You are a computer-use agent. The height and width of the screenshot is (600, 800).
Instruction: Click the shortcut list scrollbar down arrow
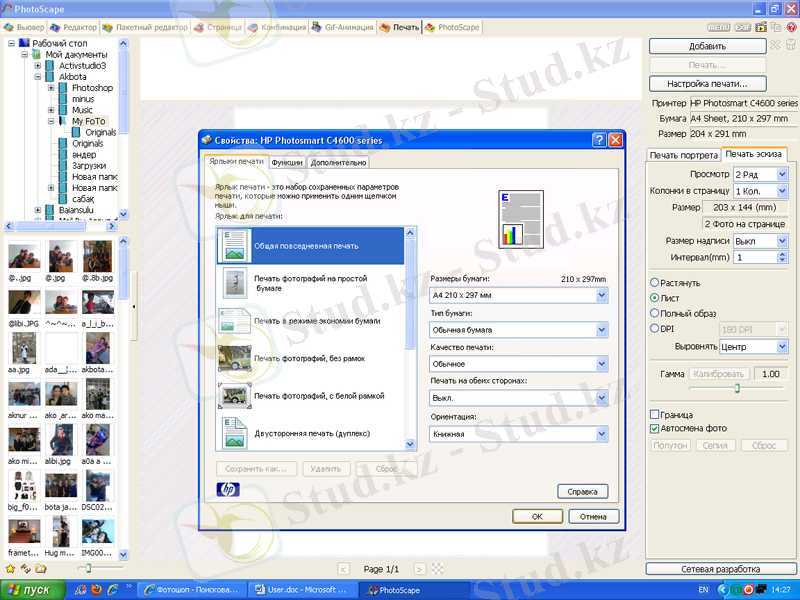coord(410,444)
